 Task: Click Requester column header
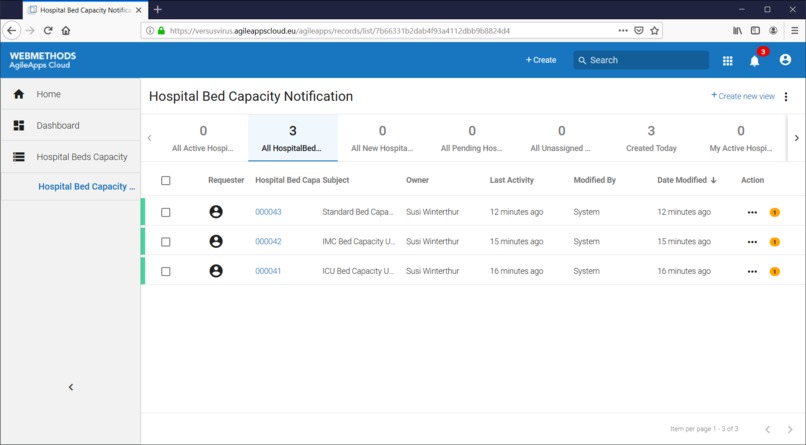coord(226,180)
